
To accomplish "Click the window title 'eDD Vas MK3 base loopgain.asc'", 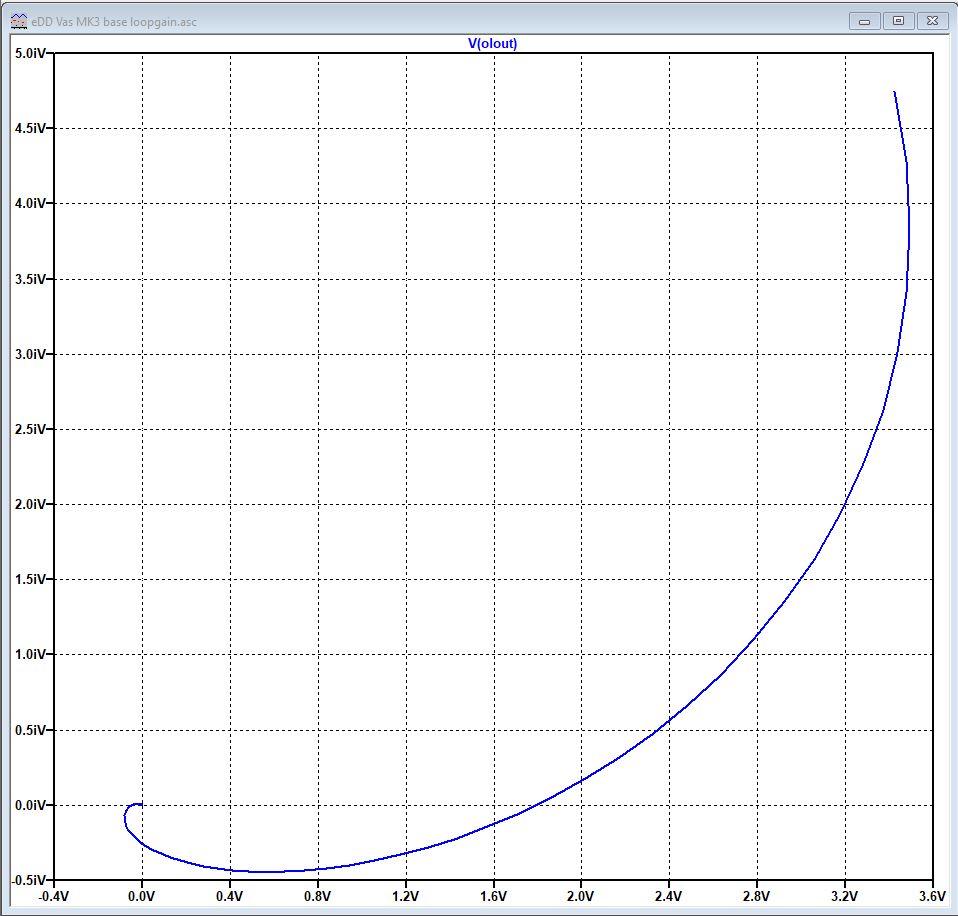I will (x=114, y=22).
